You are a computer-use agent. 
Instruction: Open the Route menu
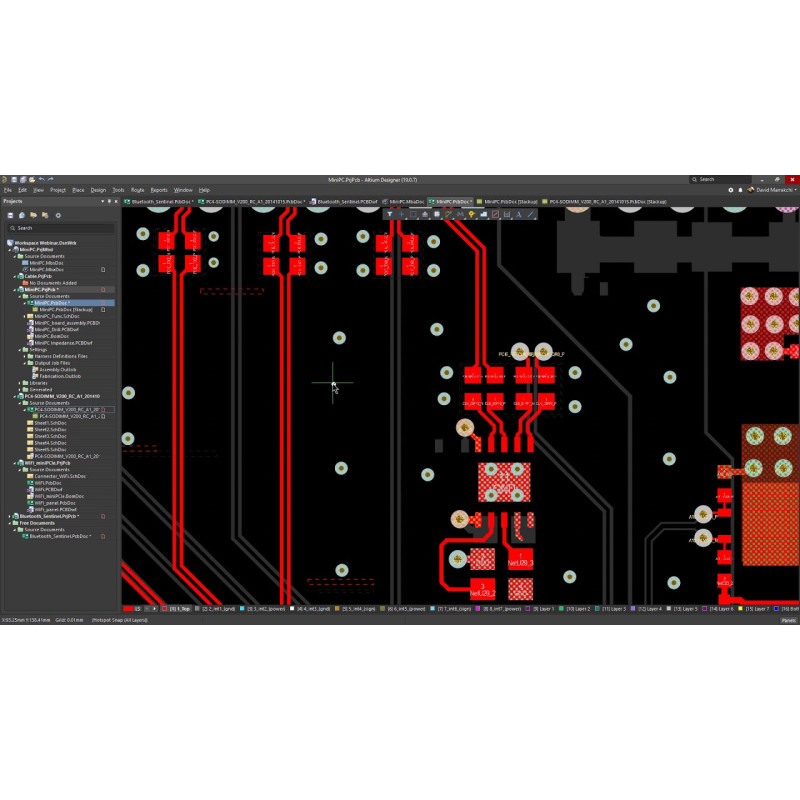coord(137,189)
